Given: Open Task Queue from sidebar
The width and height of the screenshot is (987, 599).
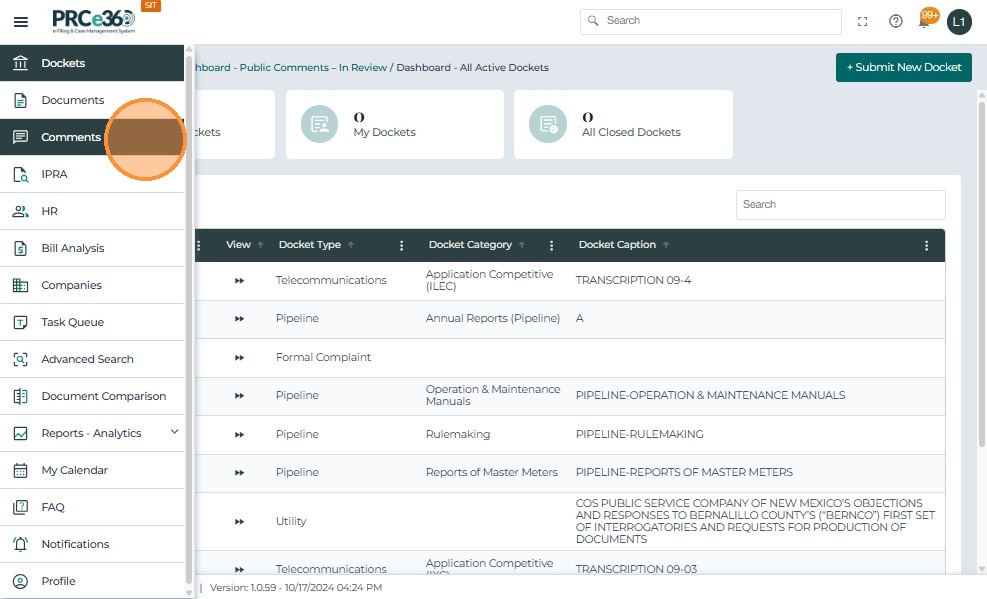Looking at the screenshot, I should [72, 322].
